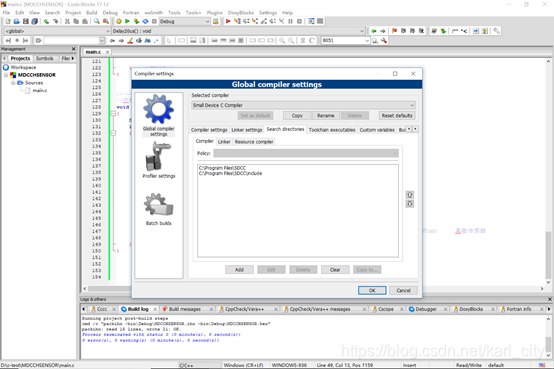Click the Copy compiler button

[297, 116]
